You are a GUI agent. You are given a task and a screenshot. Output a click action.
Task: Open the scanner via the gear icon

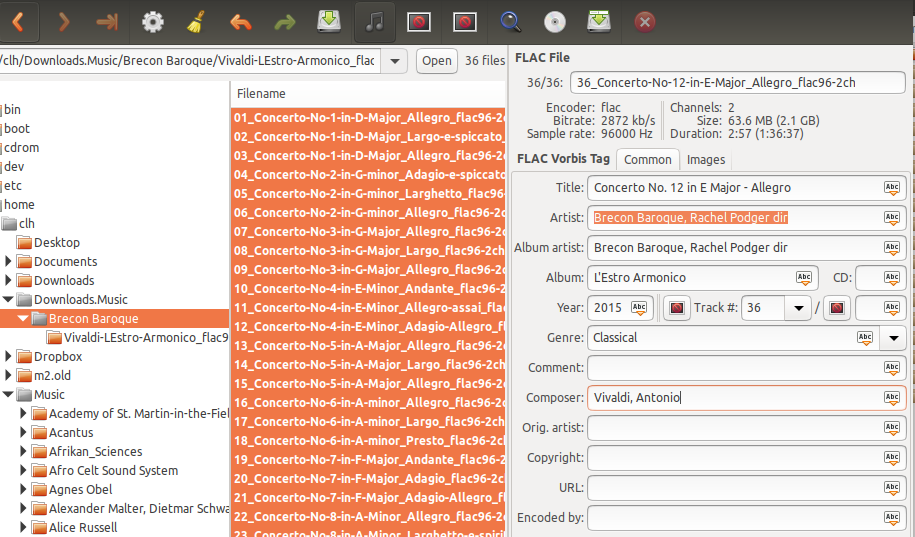coord(153,22)
